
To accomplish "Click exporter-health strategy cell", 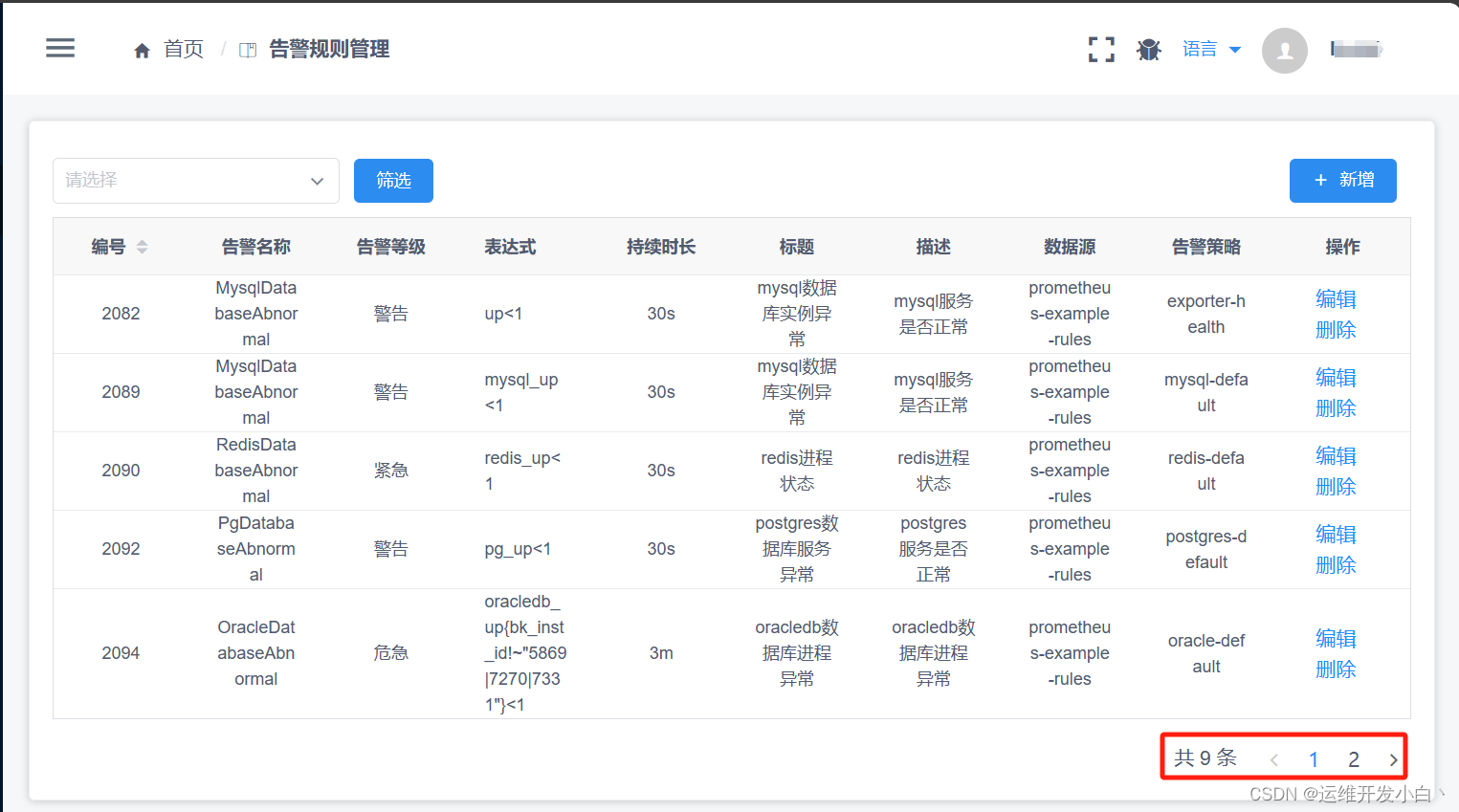I will (1206, 314).
